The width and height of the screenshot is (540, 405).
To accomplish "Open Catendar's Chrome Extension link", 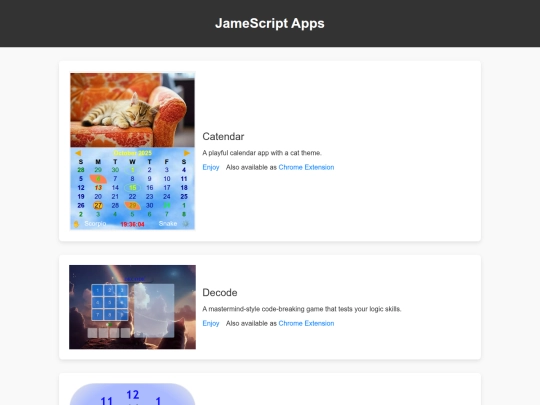I will tap(306, 167).
